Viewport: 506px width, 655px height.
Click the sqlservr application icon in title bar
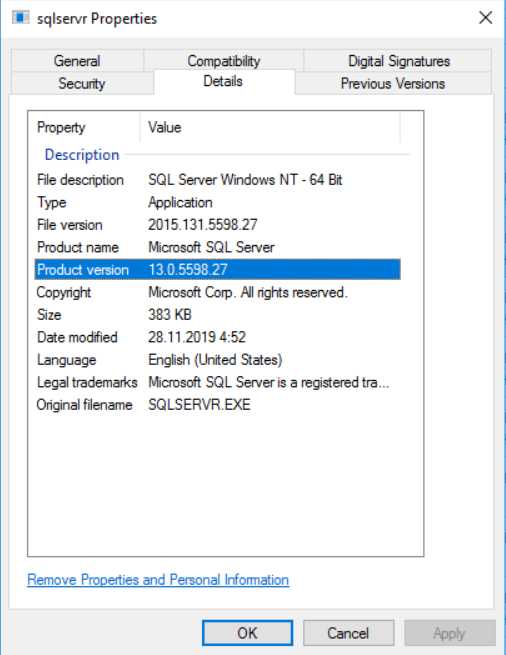[x=20, y=18]
